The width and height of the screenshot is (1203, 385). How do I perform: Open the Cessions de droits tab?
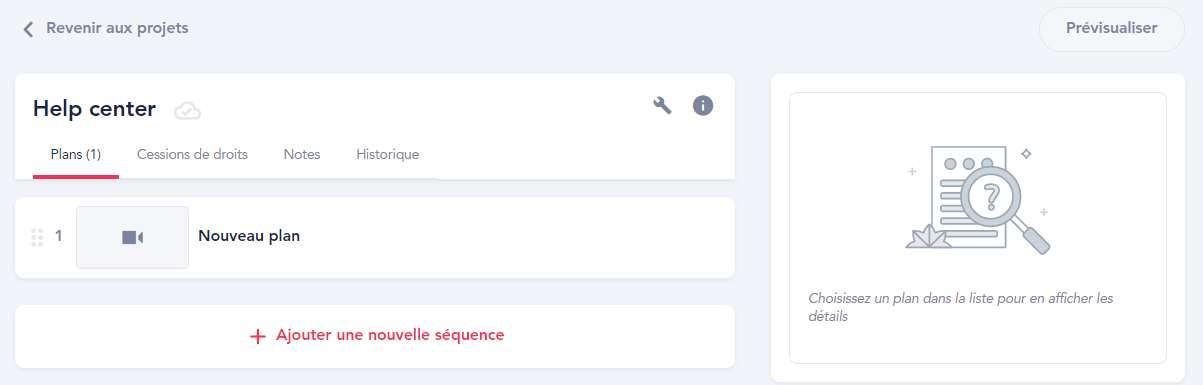pos(192,155)
